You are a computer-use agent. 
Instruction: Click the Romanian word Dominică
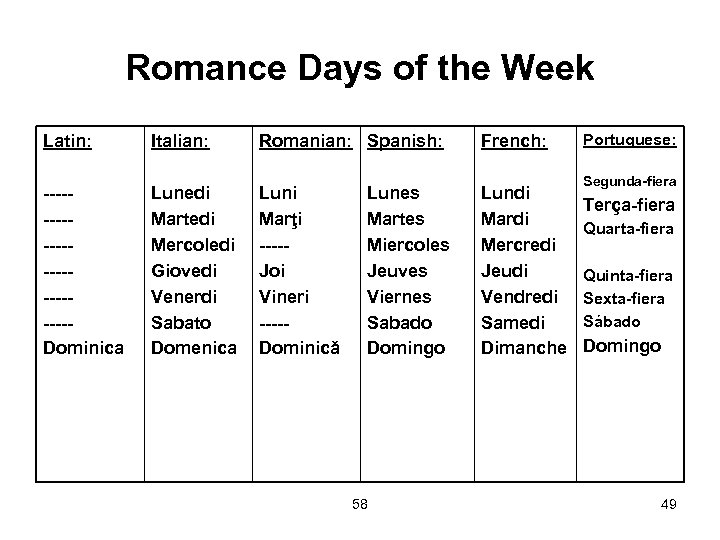(300, 348)
